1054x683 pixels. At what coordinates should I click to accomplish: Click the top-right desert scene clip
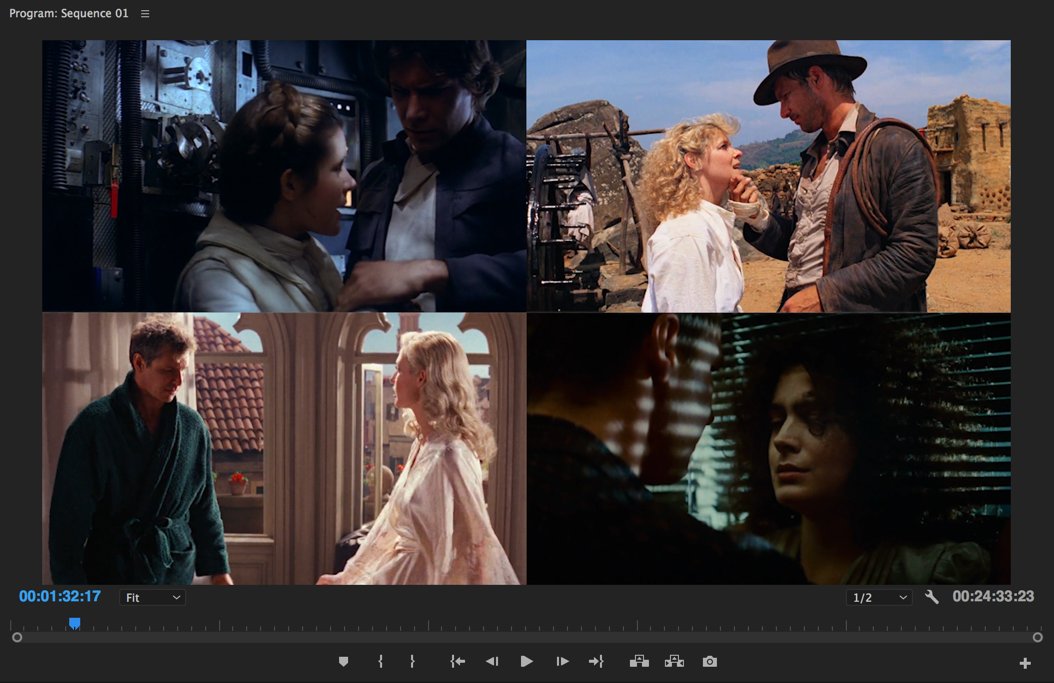coord(768,175)
